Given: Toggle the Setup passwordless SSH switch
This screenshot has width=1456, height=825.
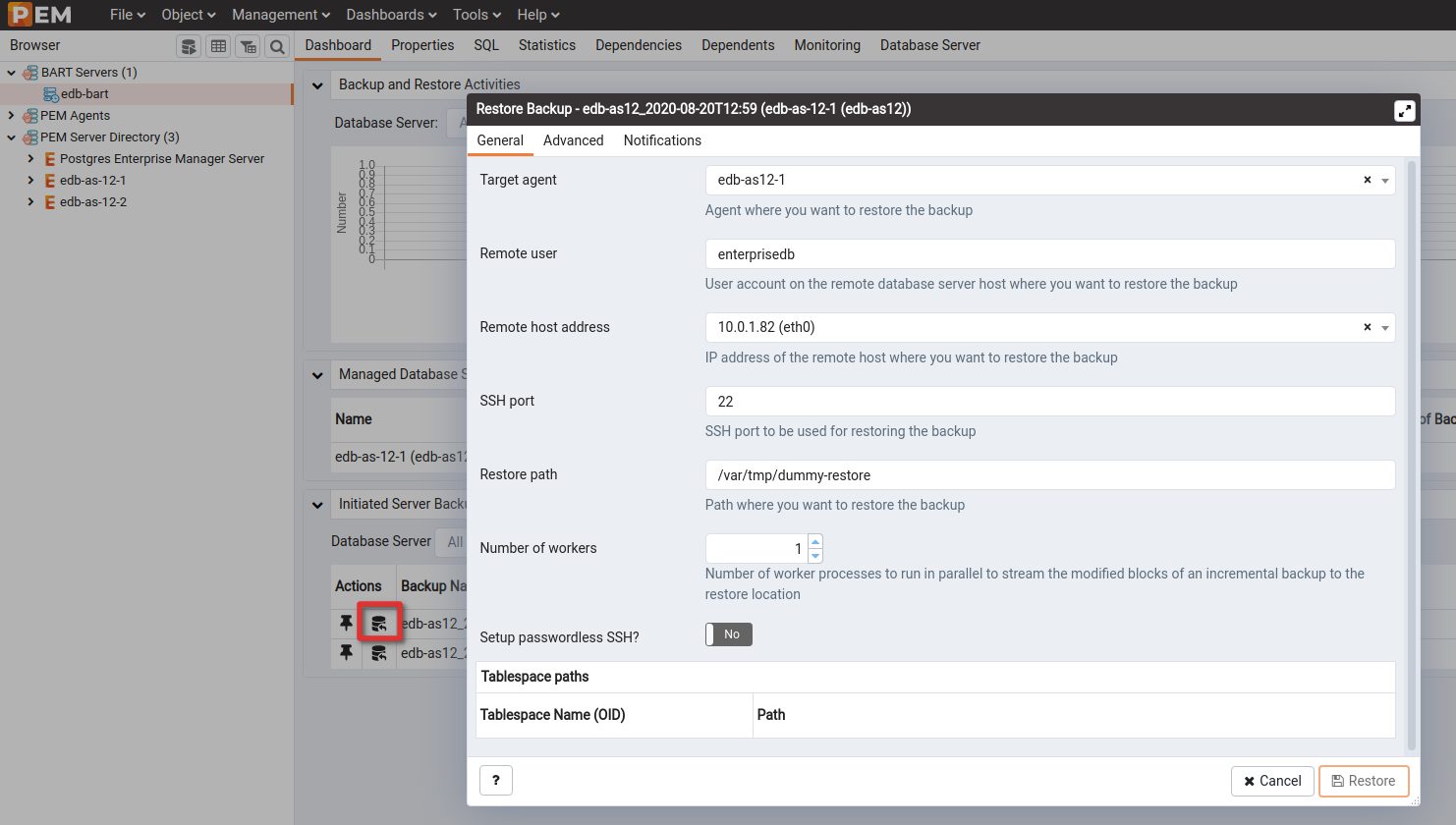Looking at the screenshot, I should [729, 634].
